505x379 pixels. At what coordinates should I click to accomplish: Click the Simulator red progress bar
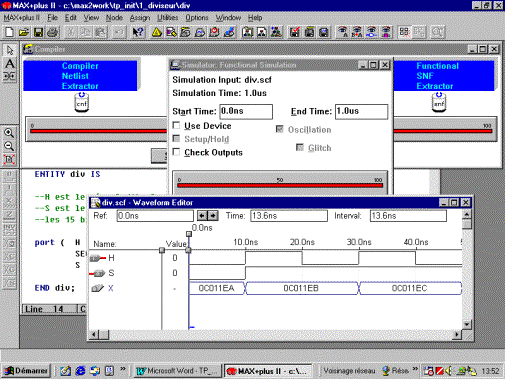tap(280, 185)
